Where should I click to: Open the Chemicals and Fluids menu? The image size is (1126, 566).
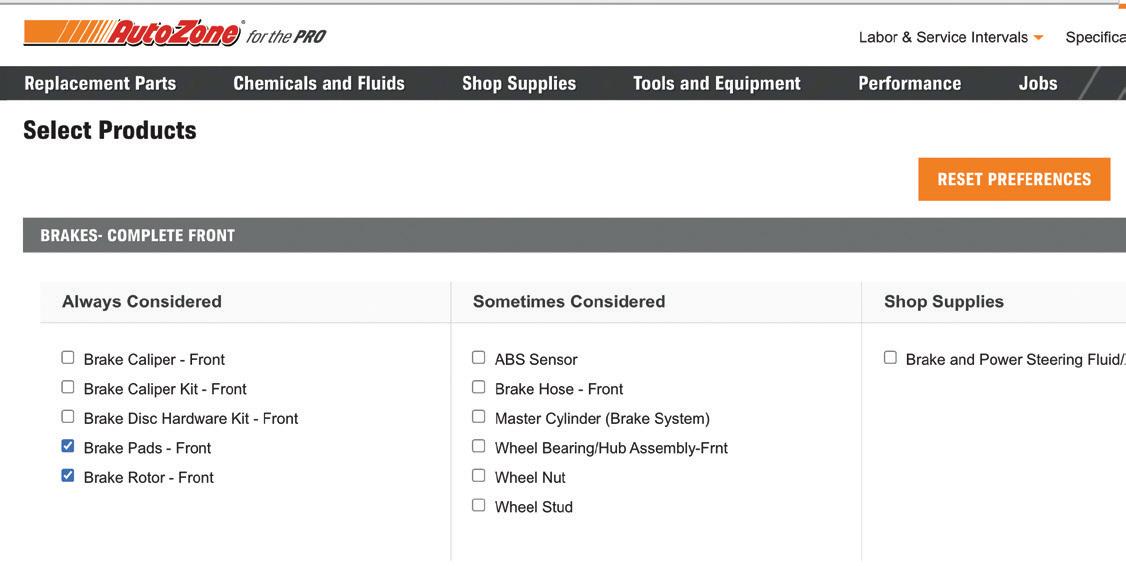point(319,83)
